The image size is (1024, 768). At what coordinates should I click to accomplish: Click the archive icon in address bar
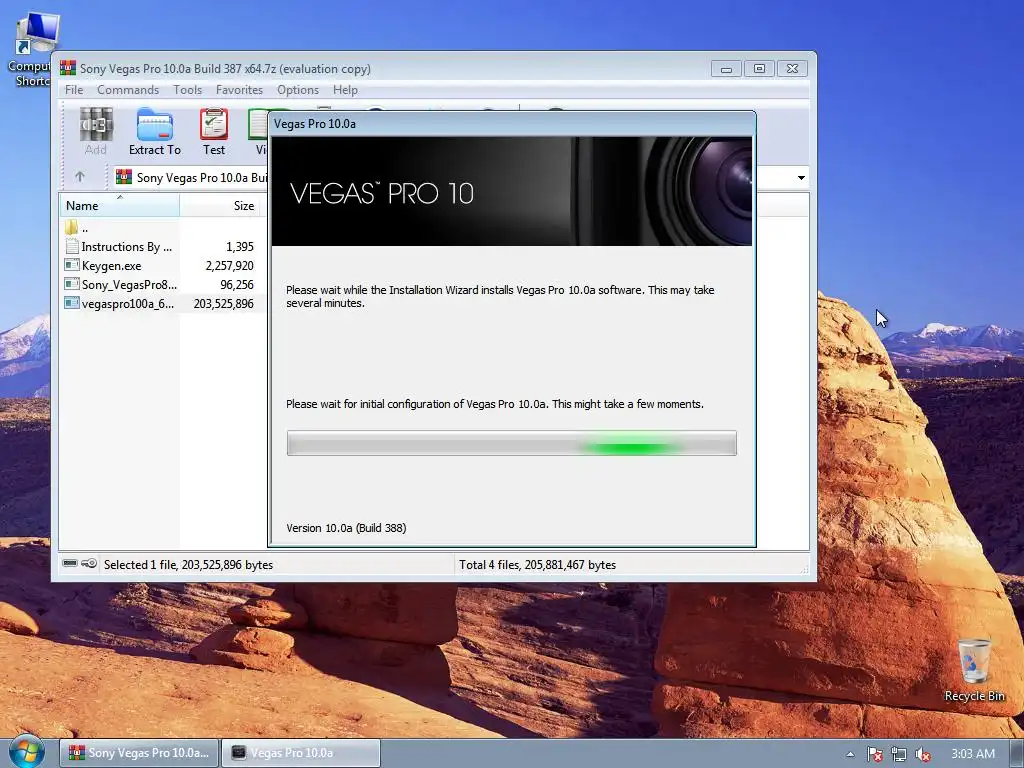coord(123,177)
